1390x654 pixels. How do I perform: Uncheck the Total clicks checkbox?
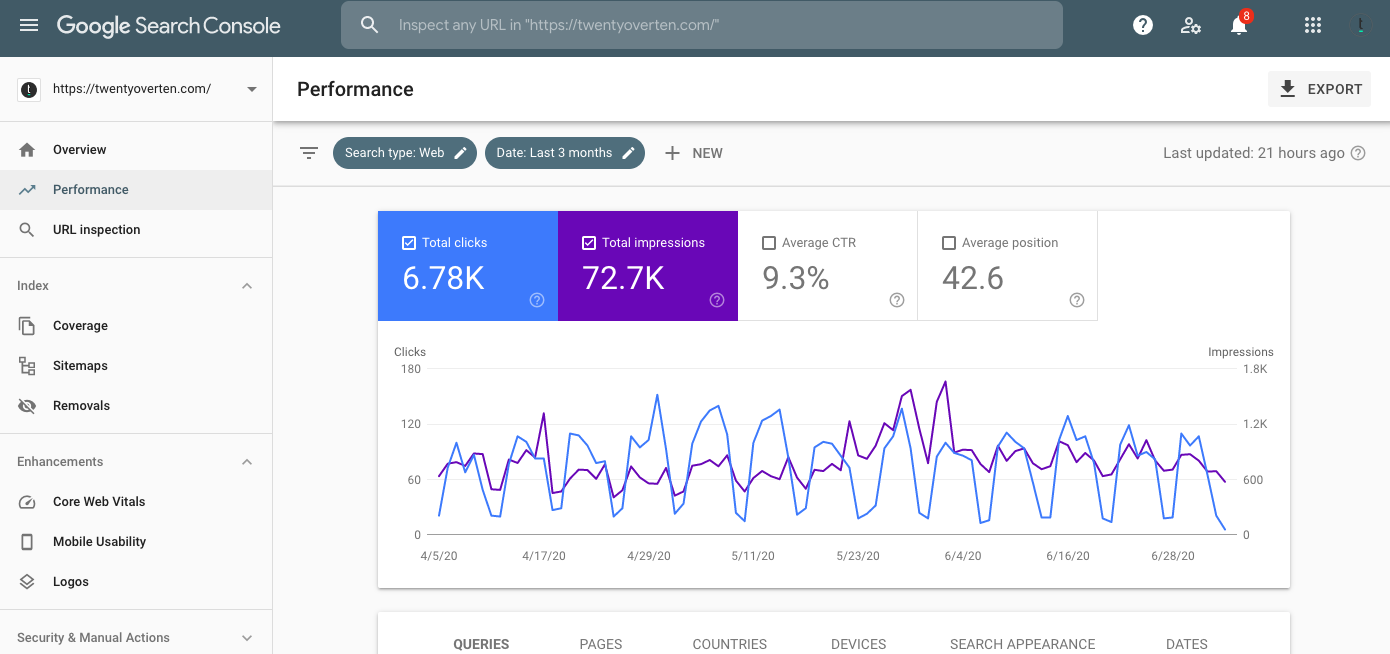pos(409,243)
